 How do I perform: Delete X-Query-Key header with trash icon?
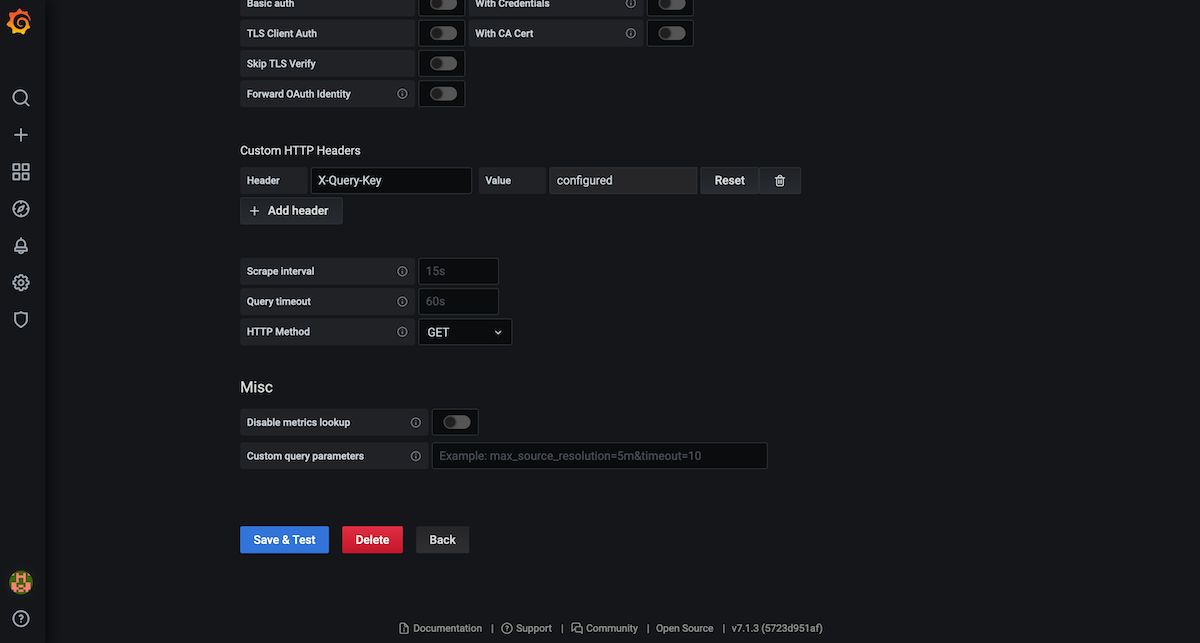coord(780,181)
